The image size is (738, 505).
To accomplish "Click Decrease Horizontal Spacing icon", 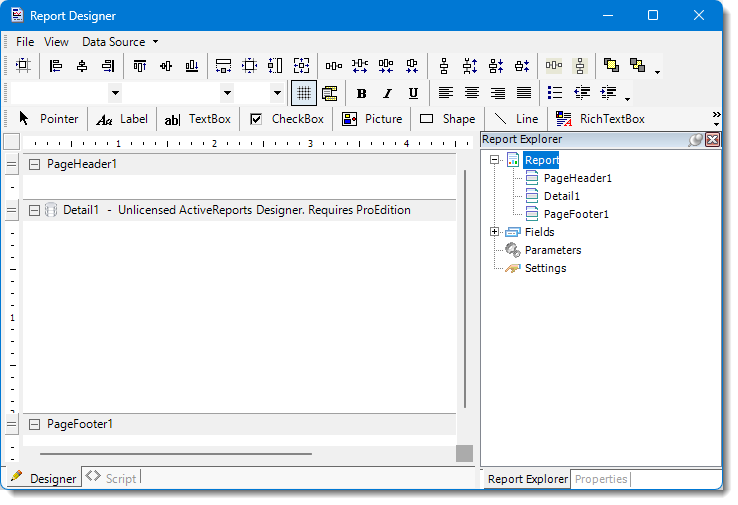I will [386, 66].
